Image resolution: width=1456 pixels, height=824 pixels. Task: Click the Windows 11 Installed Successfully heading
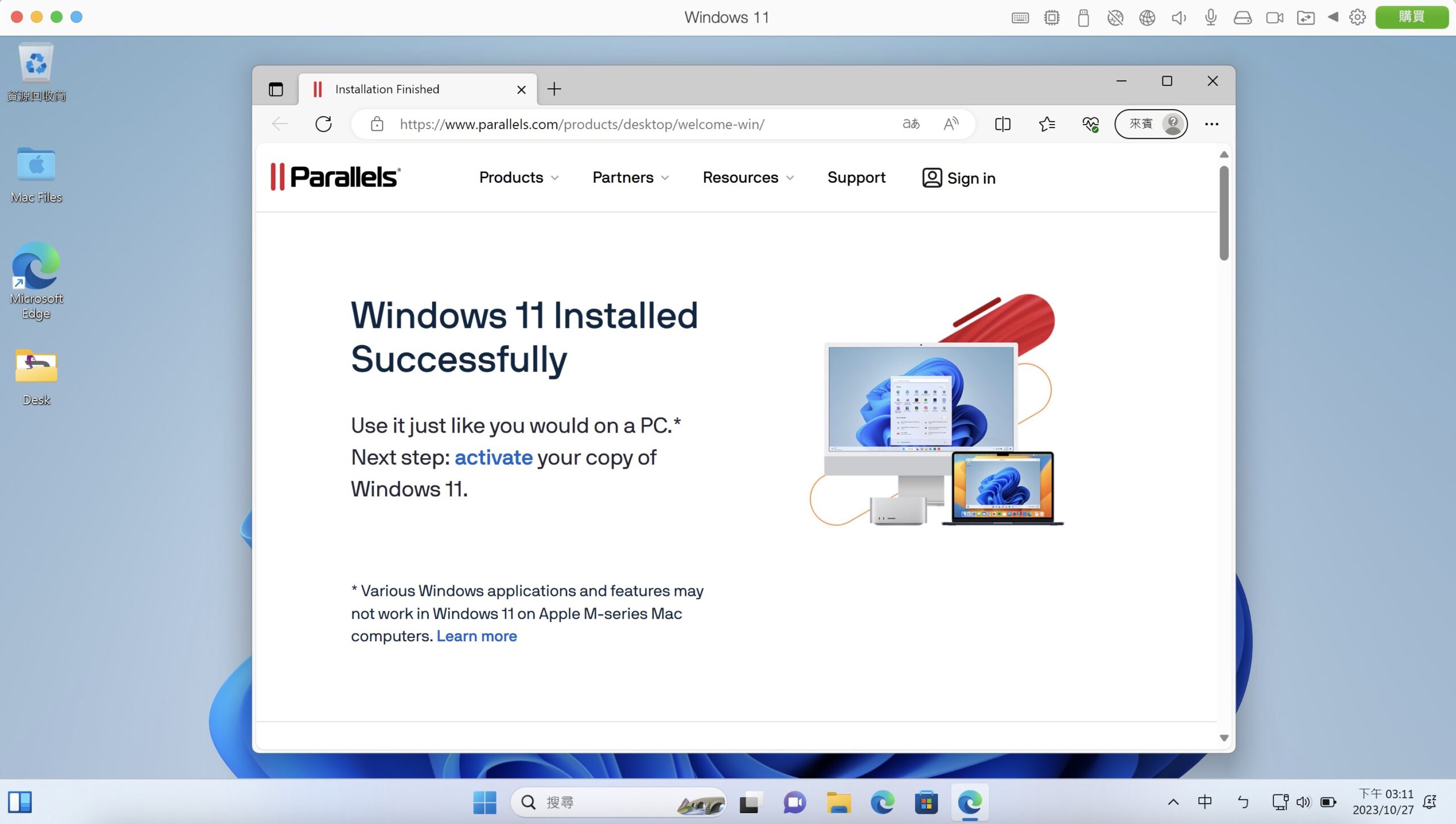524,337
